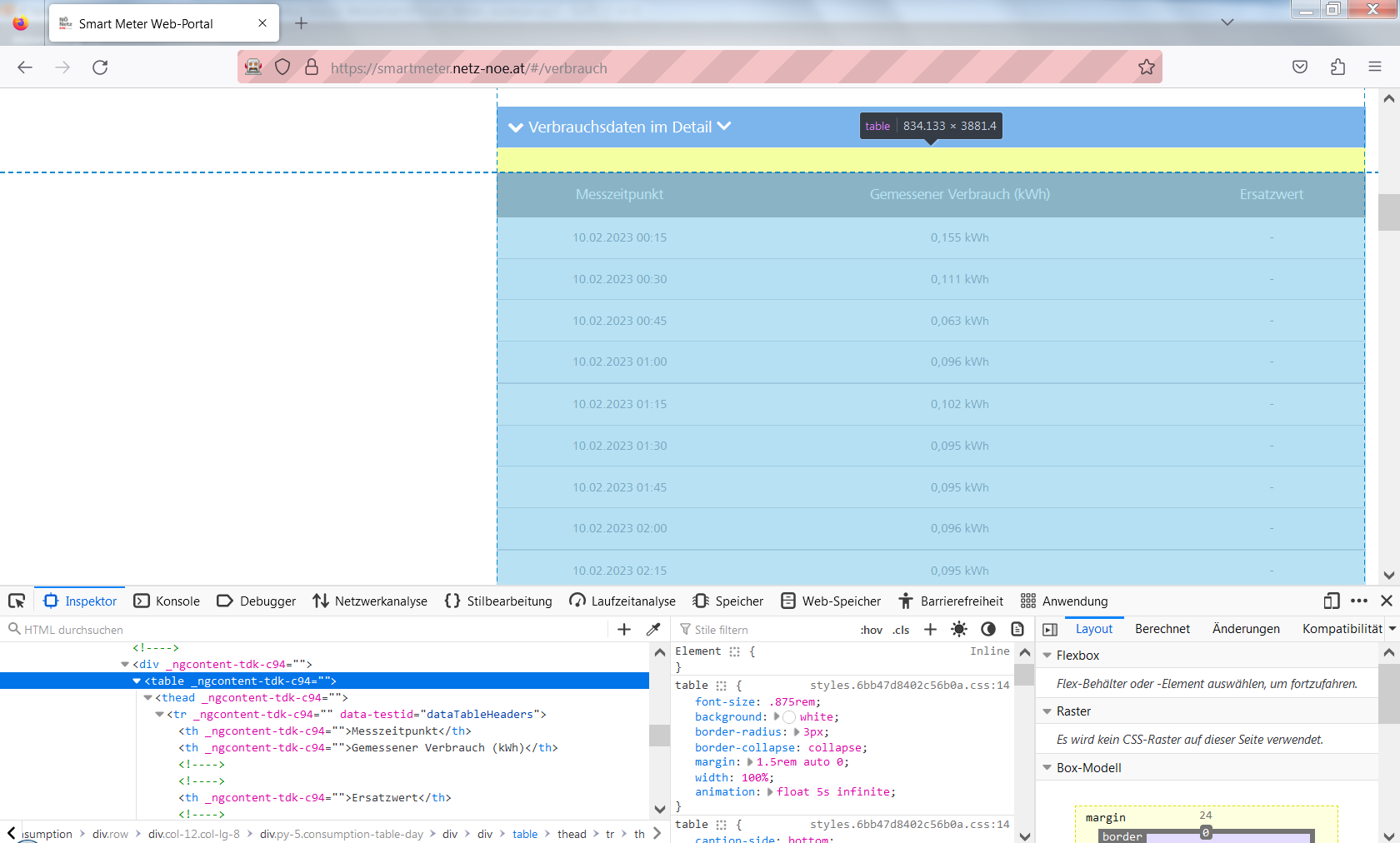Click the site lock security icon
Viewport: 1400px width, 843px height.
312,67
